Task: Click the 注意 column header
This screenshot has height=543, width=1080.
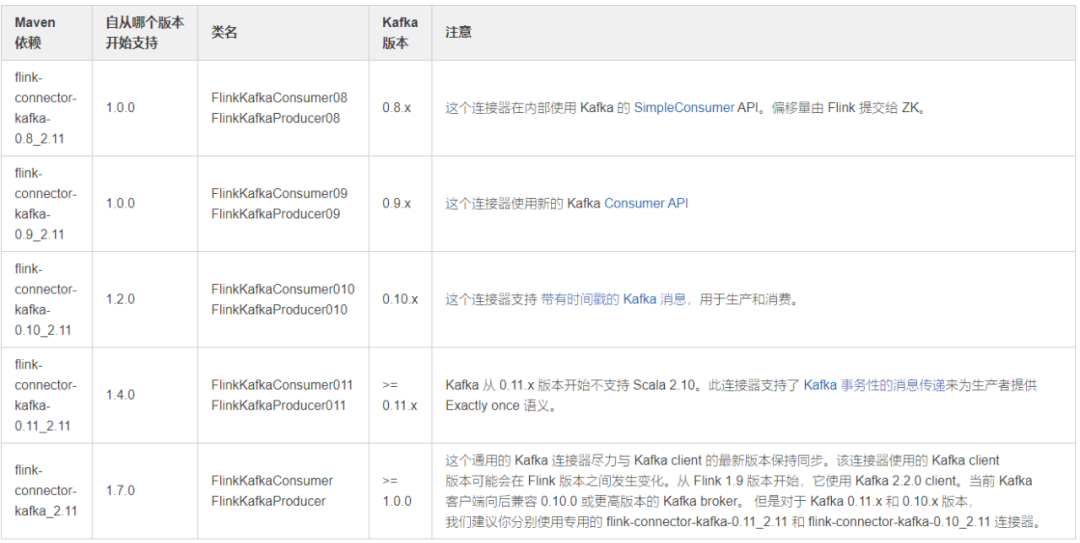Action: point(459,32)
